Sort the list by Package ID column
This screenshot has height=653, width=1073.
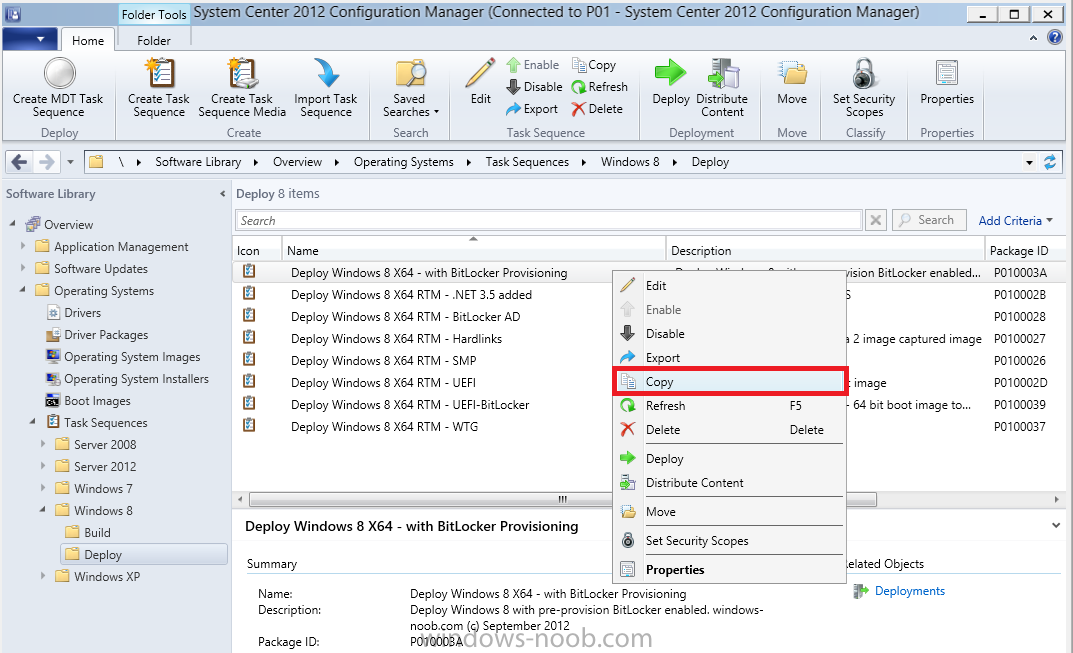[1025, 251]
